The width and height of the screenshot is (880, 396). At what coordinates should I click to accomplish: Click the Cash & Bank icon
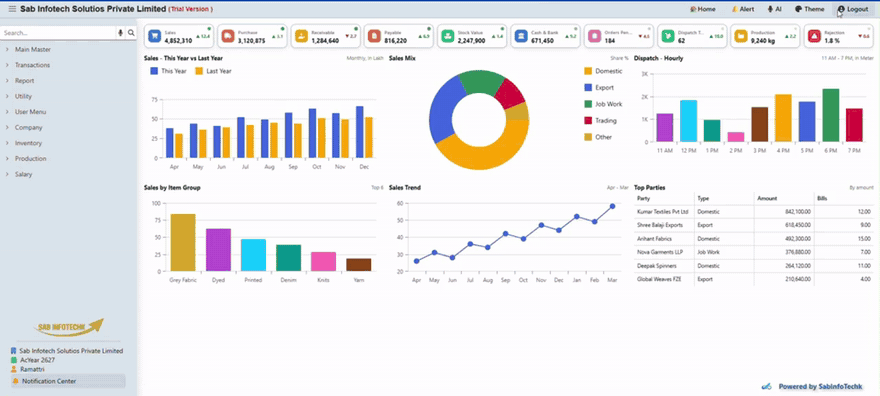point(521,36)
